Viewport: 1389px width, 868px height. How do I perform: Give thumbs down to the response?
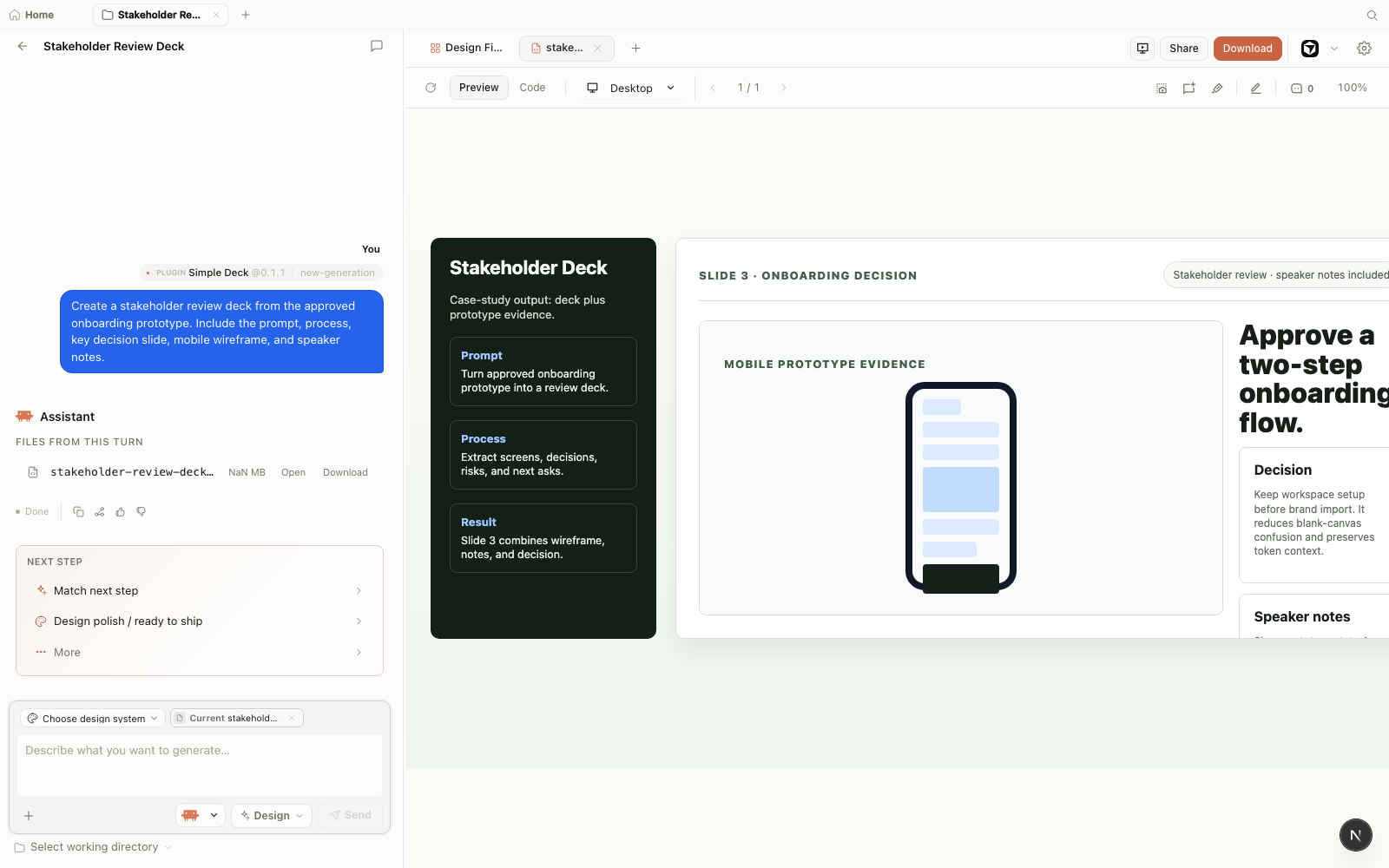[x=142, y=512]
